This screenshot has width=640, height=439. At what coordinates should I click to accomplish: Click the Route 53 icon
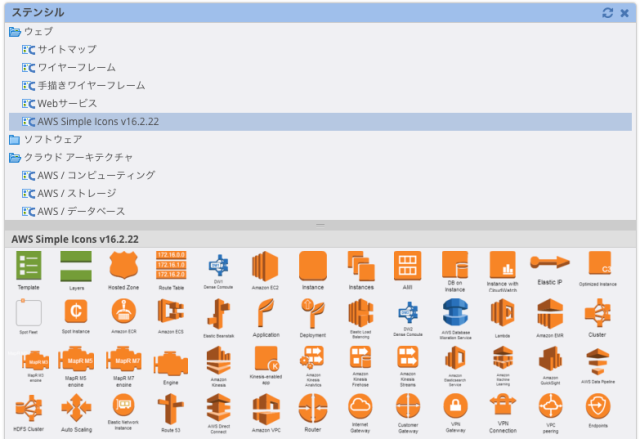click(171, 409)
